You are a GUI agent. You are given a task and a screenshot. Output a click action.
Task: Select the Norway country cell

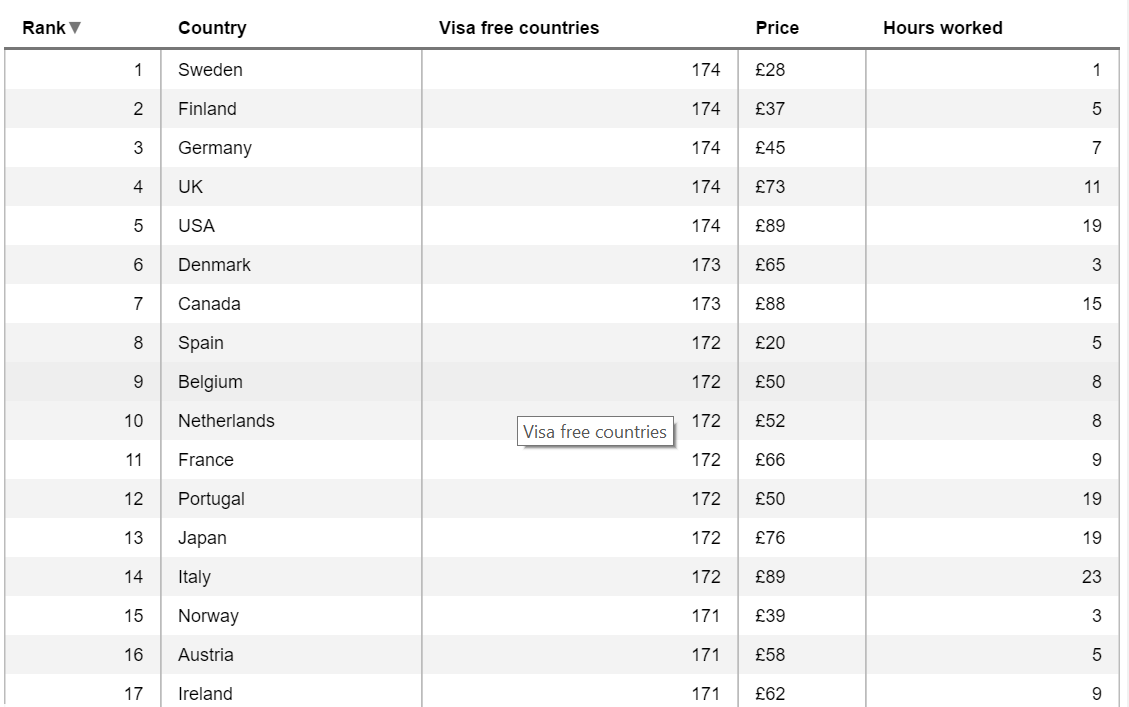(x=208, y=616)
